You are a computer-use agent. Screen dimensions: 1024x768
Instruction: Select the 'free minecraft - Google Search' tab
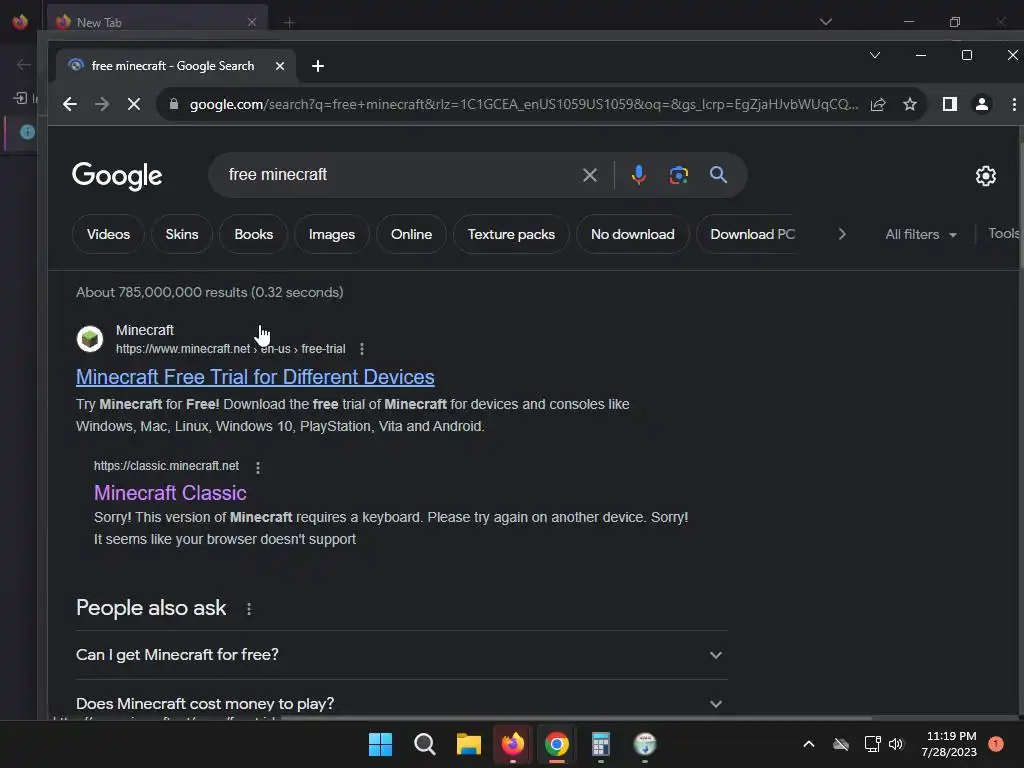pyautogui.click(x=171, y=66)
